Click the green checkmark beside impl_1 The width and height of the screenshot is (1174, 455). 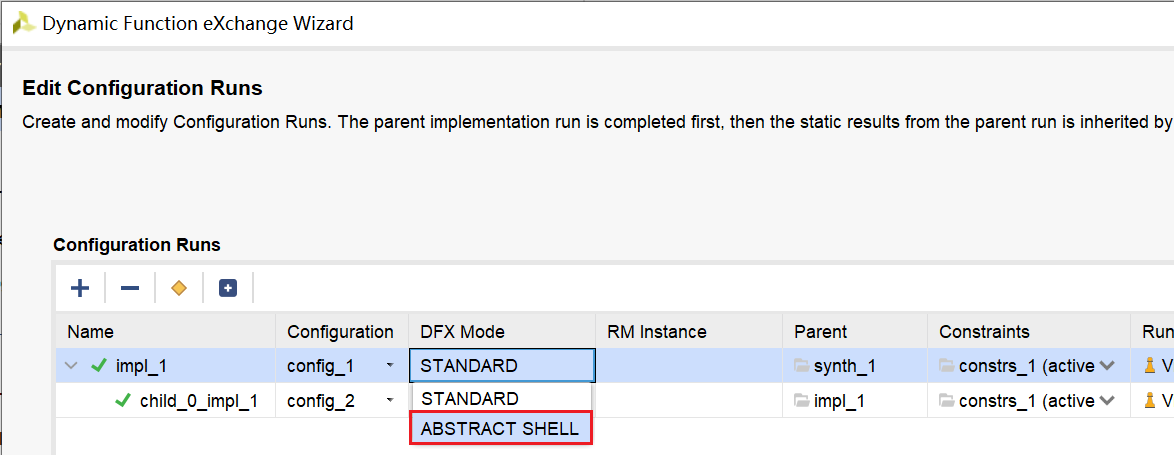98,366
